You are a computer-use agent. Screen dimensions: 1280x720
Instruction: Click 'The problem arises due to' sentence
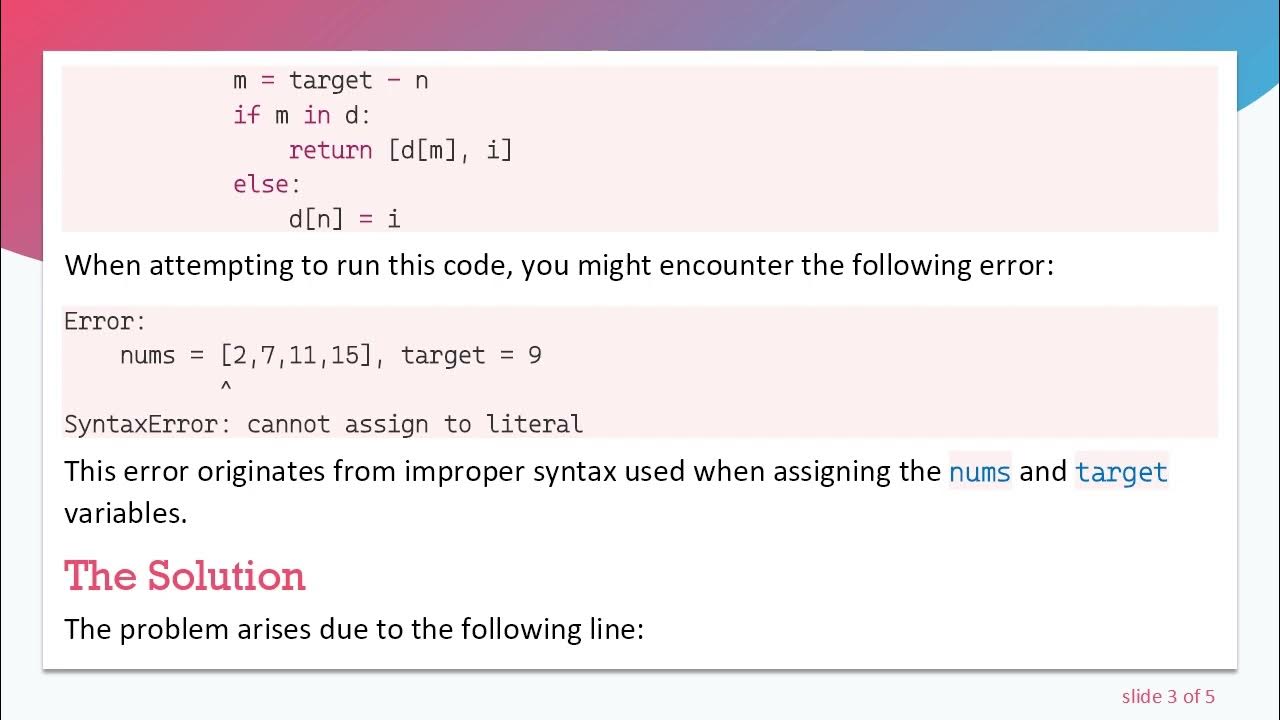353,628
